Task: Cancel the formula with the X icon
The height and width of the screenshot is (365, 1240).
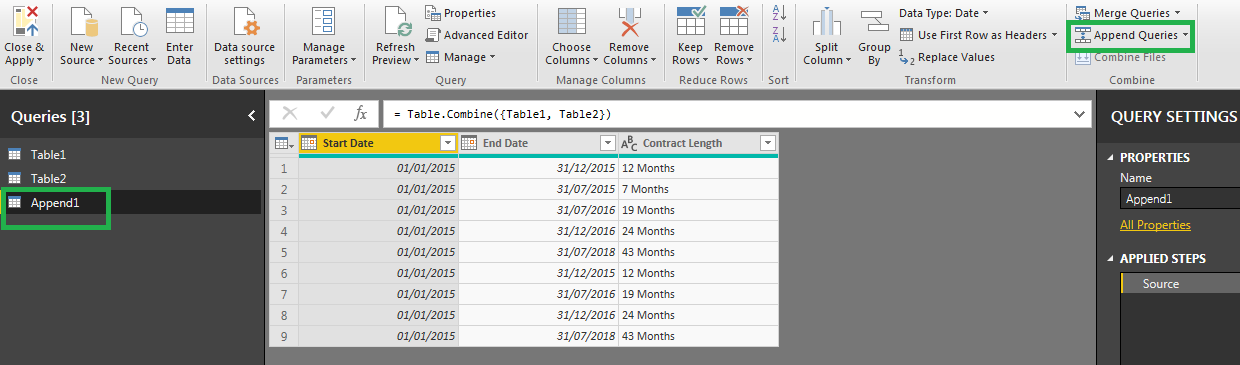Action: [290, 114]
